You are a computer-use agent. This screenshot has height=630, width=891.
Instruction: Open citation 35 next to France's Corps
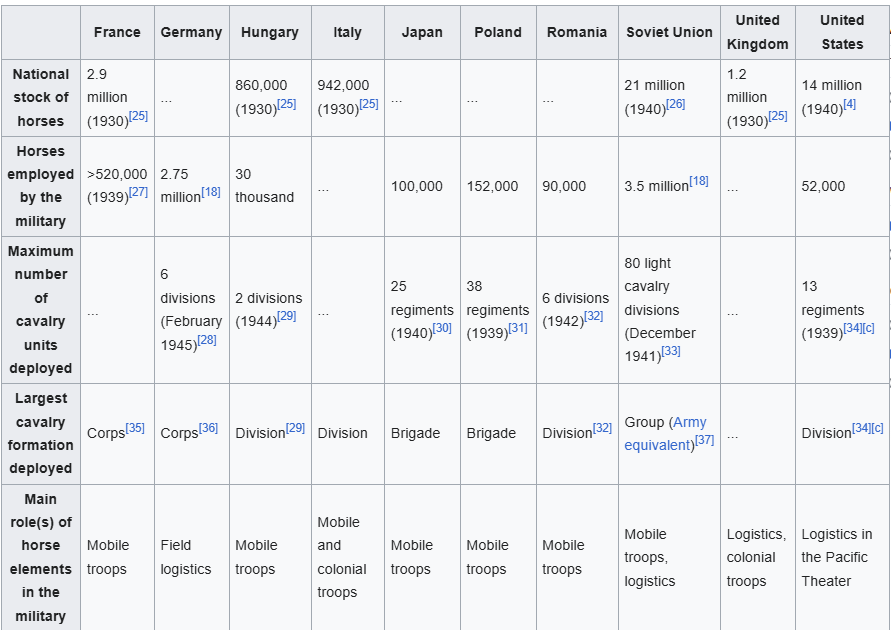(x=135, y=428)
